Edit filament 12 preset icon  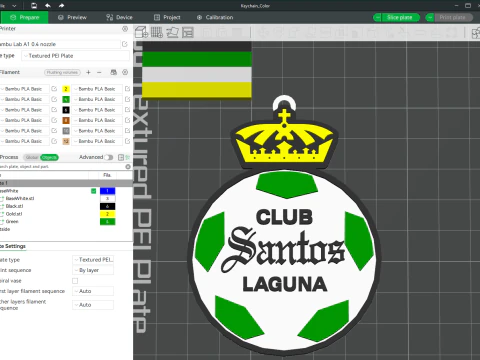coord(127,141)
